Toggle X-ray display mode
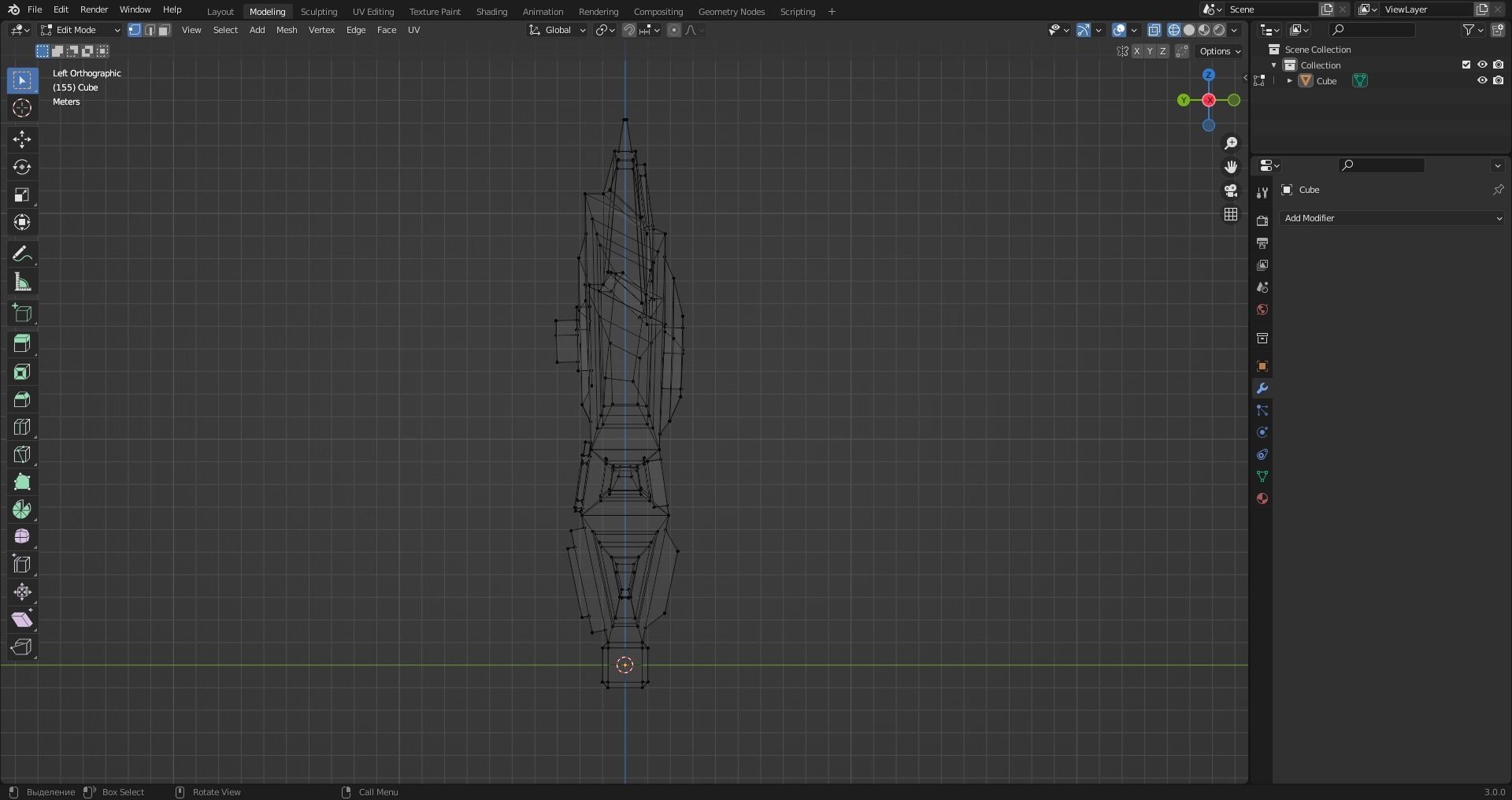1512x800 pixels. click(1154, 30)
